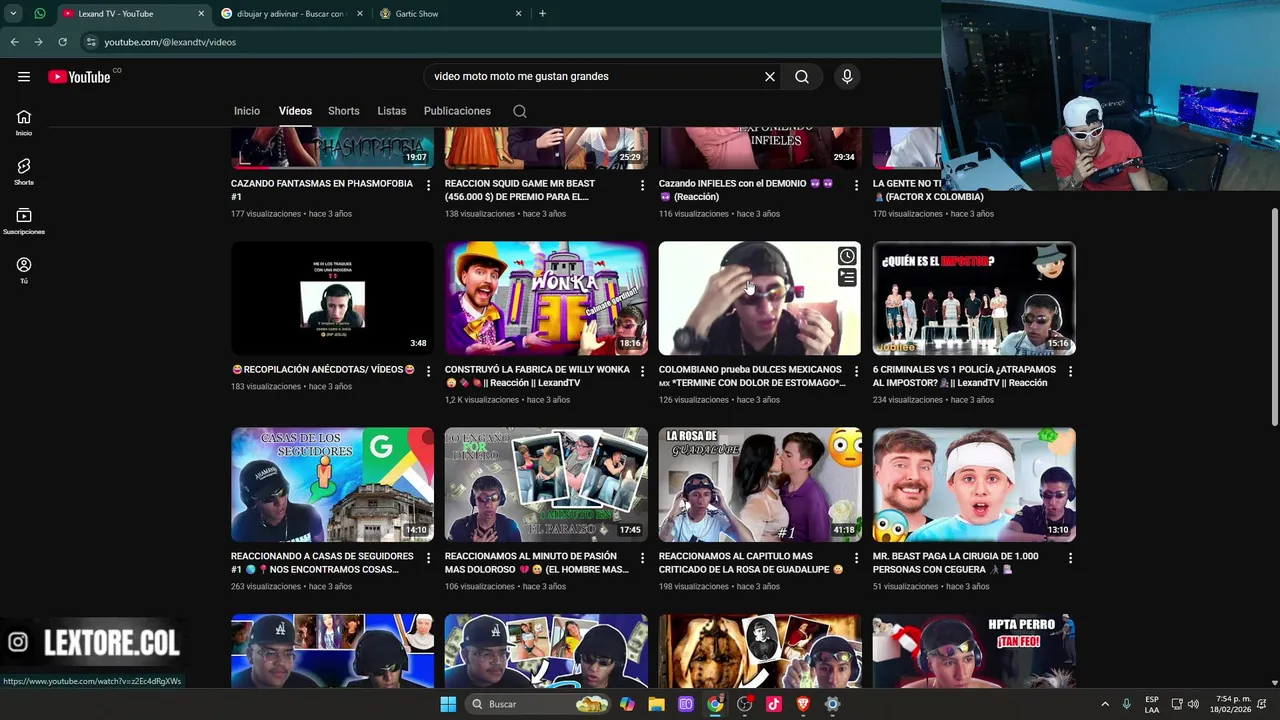Open the Windows Start menu

[448, 704]
